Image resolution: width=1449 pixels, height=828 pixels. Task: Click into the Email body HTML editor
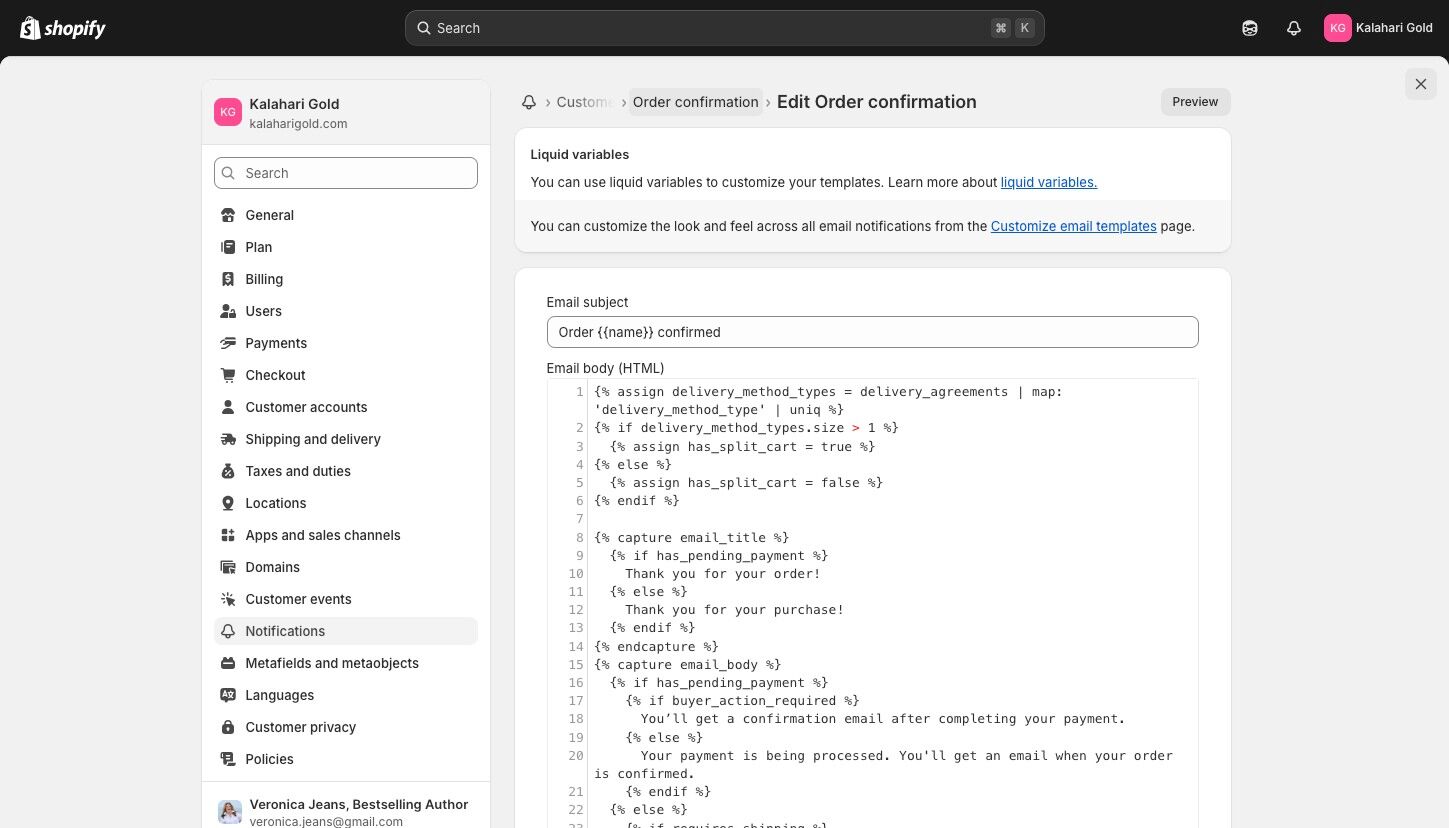872,603
